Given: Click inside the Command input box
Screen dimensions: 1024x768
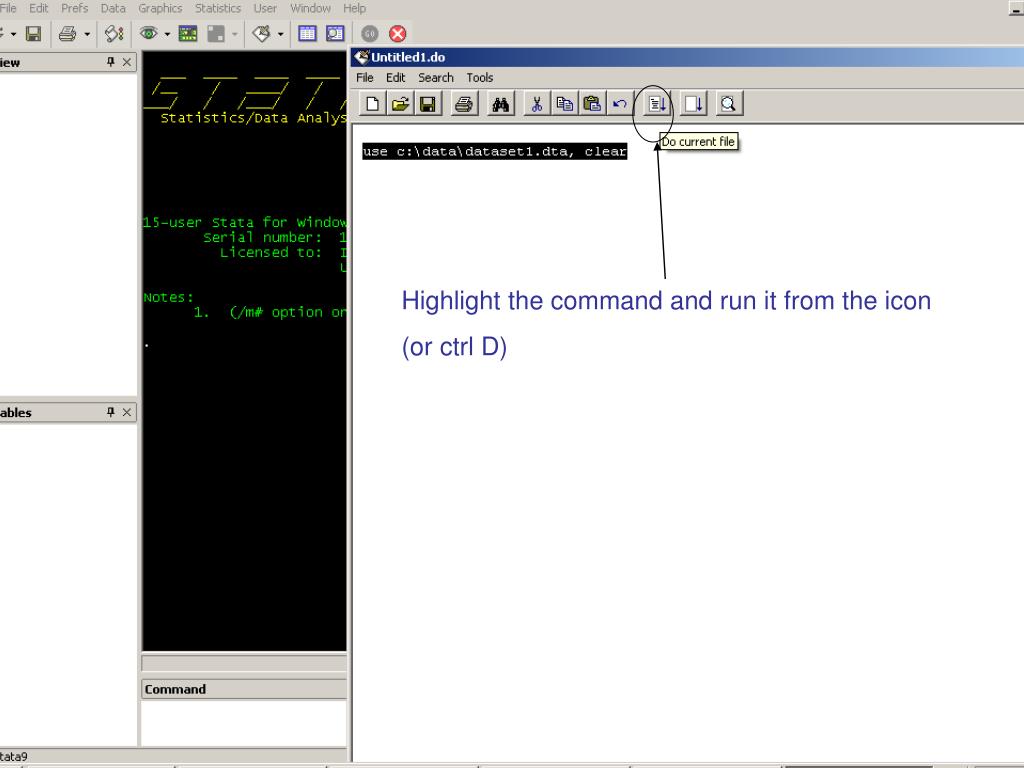Looking at the screenshot, I should (x=244, y=722).
